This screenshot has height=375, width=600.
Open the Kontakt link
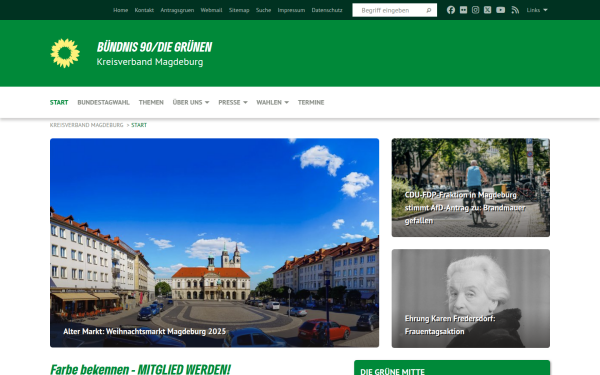point(144,10)
